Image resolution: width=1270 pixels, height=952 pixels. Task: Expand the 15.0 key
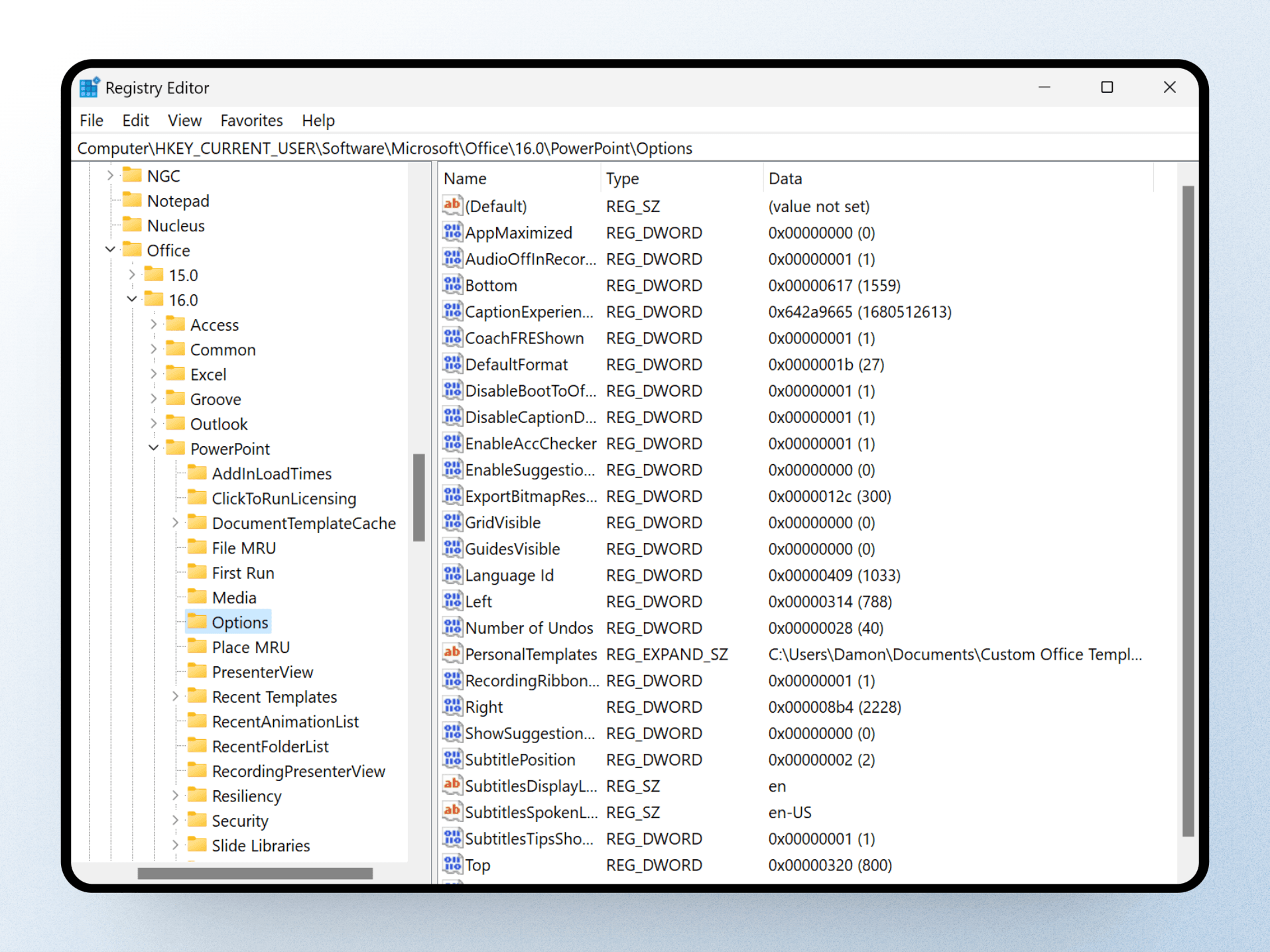[132, 274]
